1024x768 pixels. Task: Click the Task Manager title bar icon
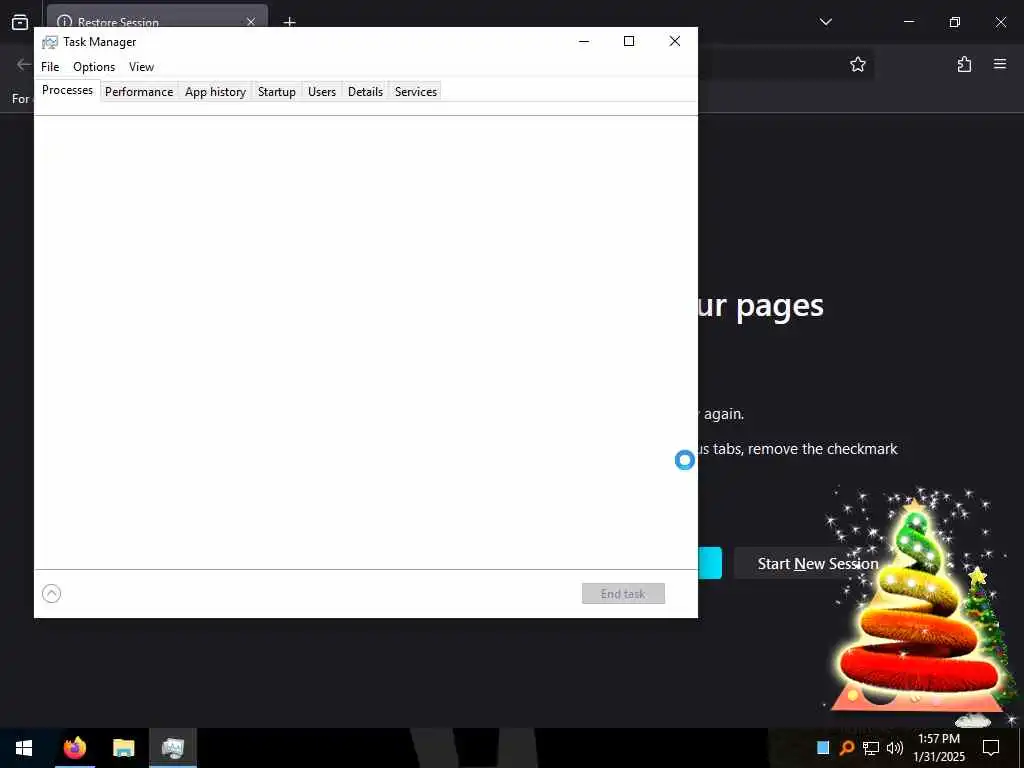pyautogui.click(x=50, y=42)
